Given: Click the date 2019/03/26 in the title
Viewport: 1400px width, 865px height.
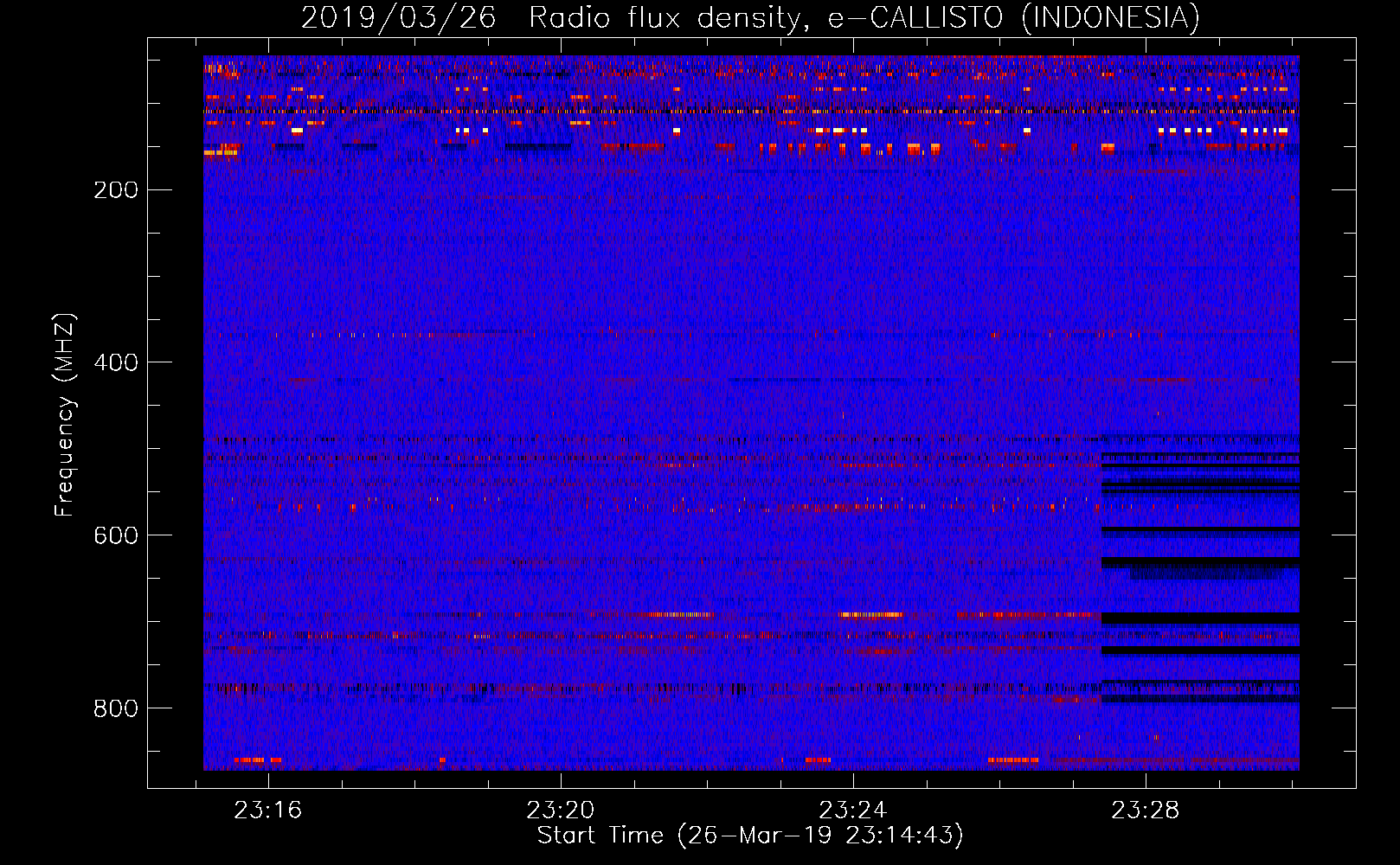Looking at the screenshot, I should pyautogui.click(x=399, y=17).
